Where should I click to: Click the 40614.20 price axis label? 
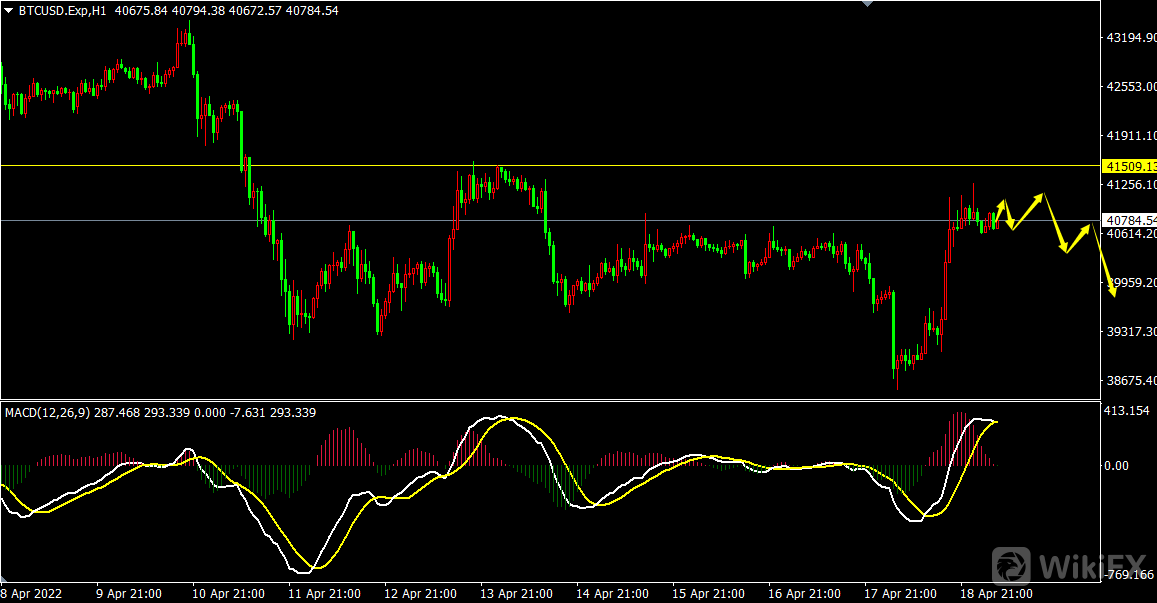click(x=1131, y=233)
